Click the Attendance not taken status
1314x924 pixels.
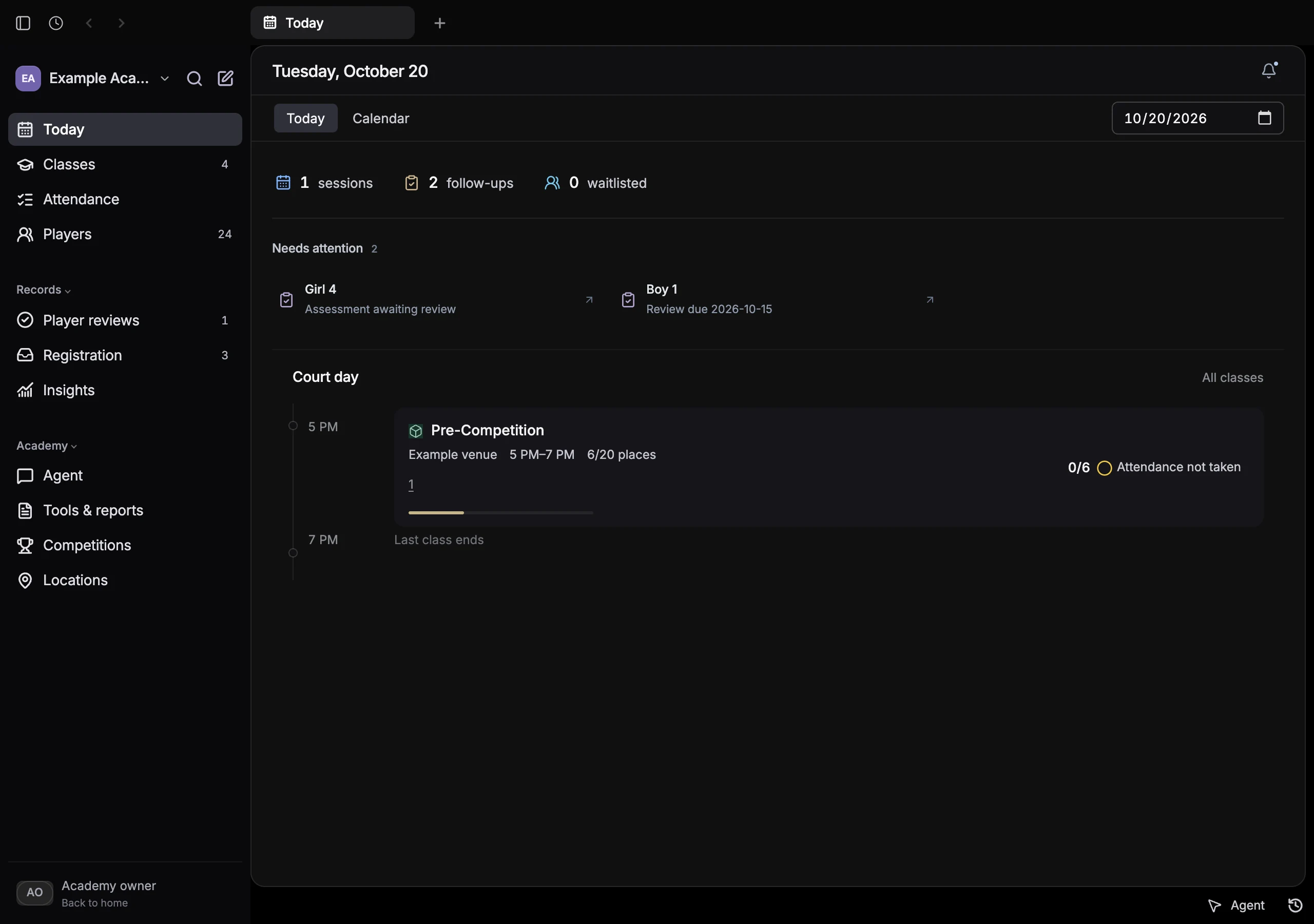coord(1178,467)
